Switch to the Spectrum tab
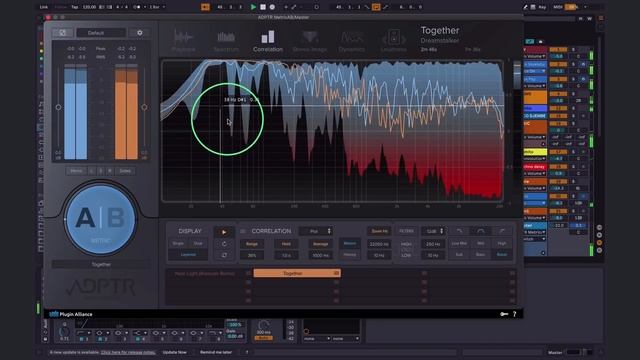This screenshot has width=640, height=360. coord(226,41)
